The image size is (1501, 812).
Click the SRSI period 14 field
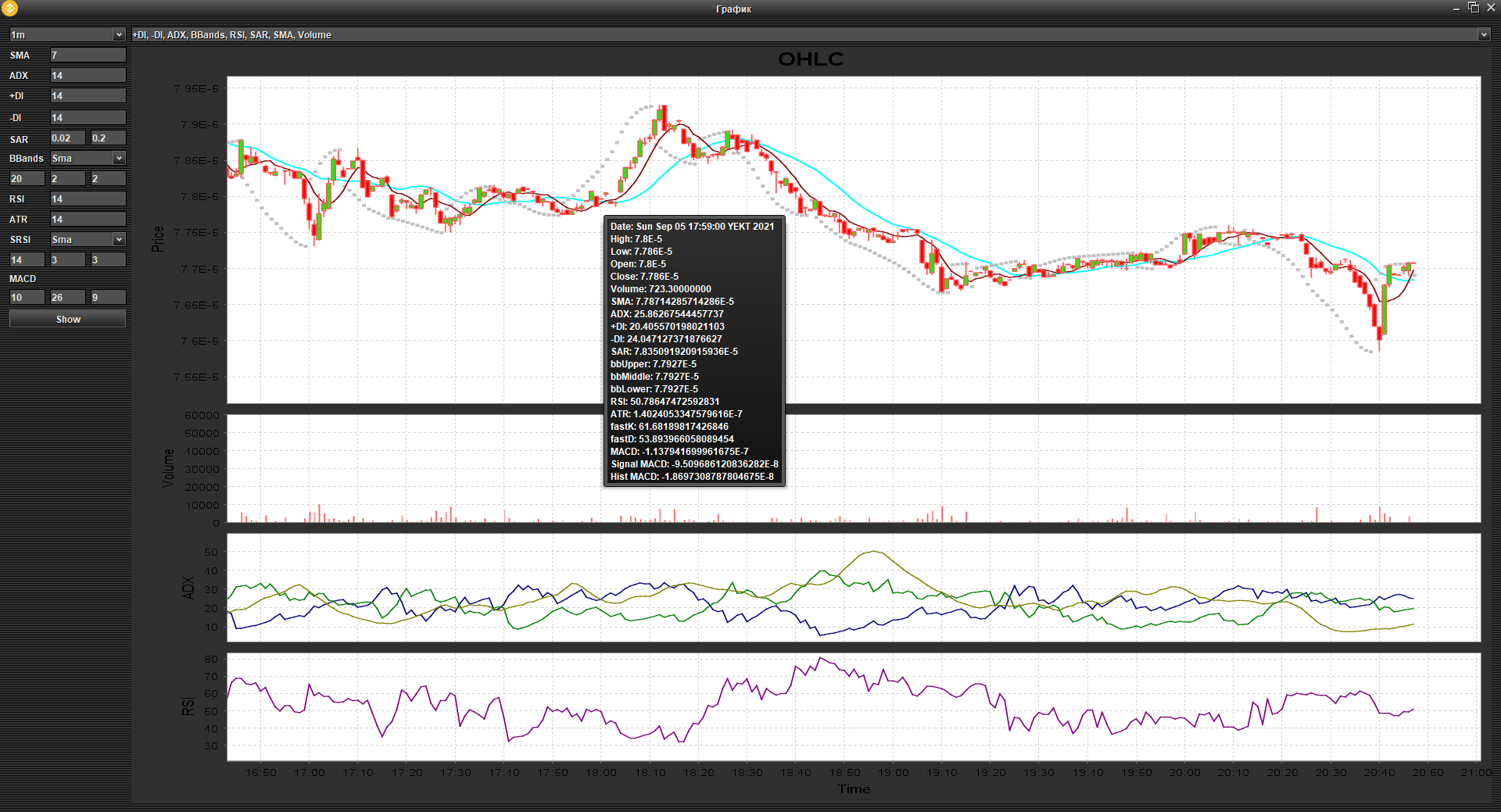(x=27, y=260)
